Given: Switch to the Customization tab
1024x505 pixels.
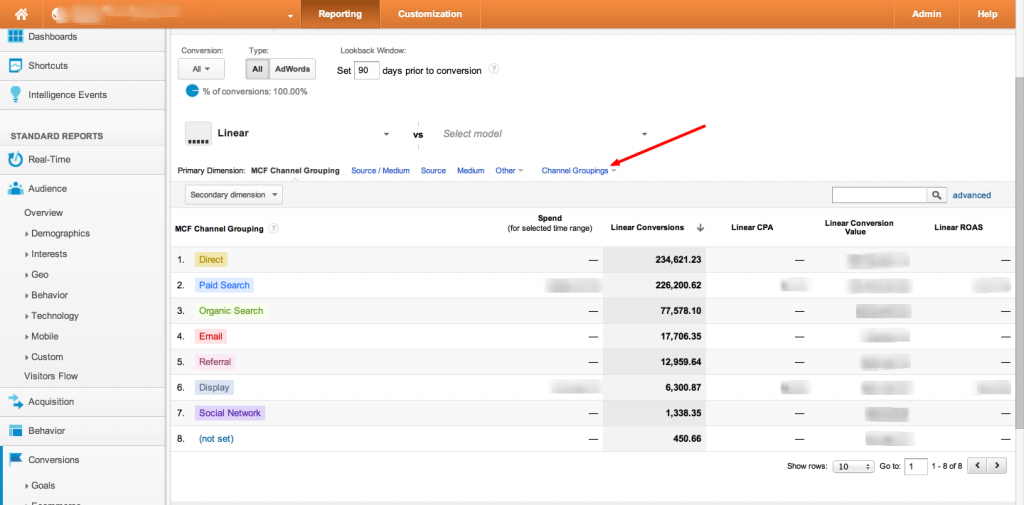Looking at the screenshot, I should click(430, 14).
